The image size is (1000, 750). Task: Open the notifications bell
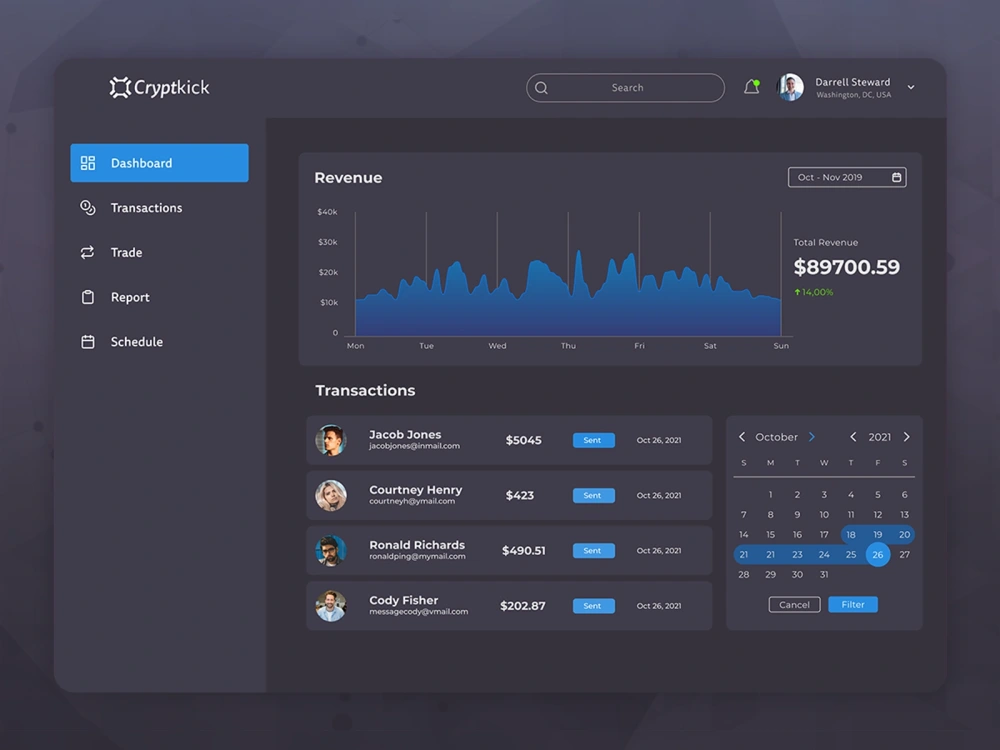click(x=752, y=87)
